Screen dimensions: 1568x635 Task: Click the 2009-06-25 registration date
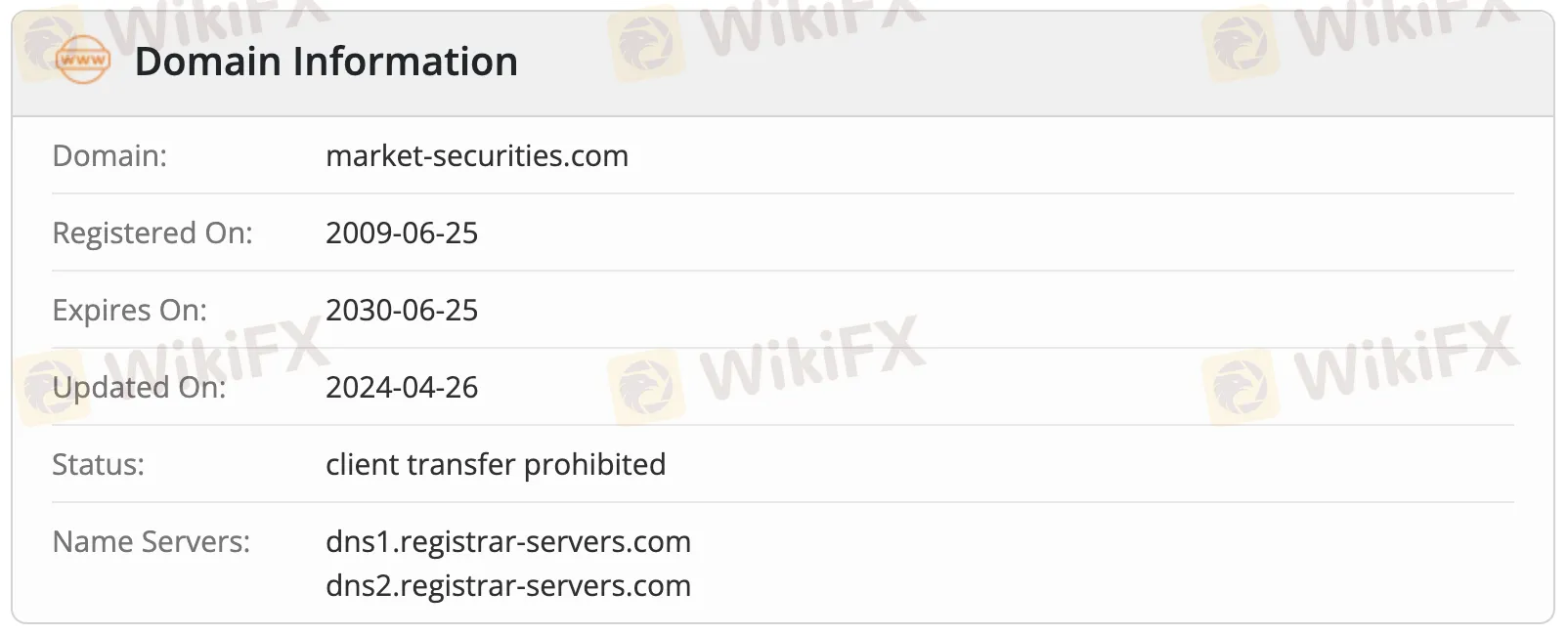(x=402, y=233)
